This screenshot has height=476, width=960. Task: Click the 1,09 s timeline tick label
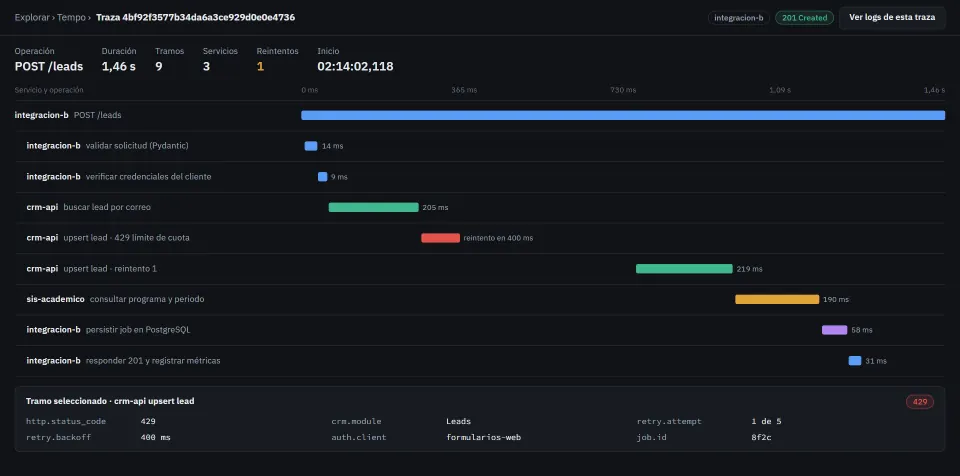click(x=780, y=90)
